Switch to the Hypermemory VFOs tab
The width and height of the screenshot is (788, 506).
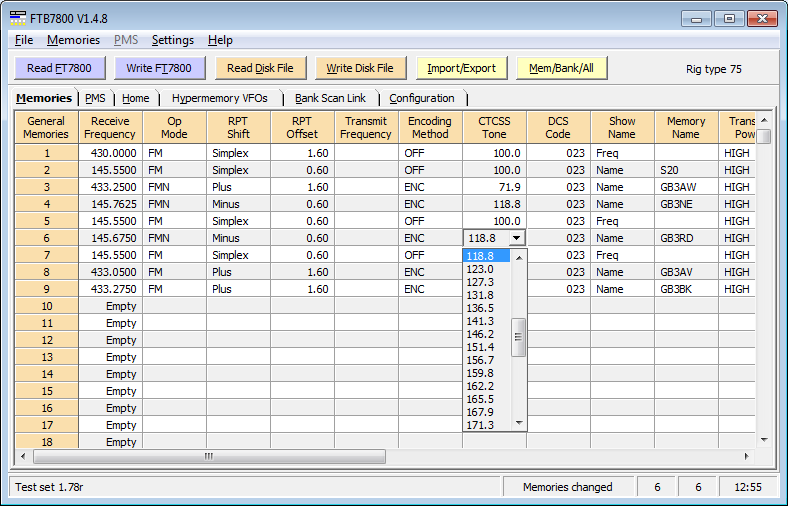click(221, 98)
